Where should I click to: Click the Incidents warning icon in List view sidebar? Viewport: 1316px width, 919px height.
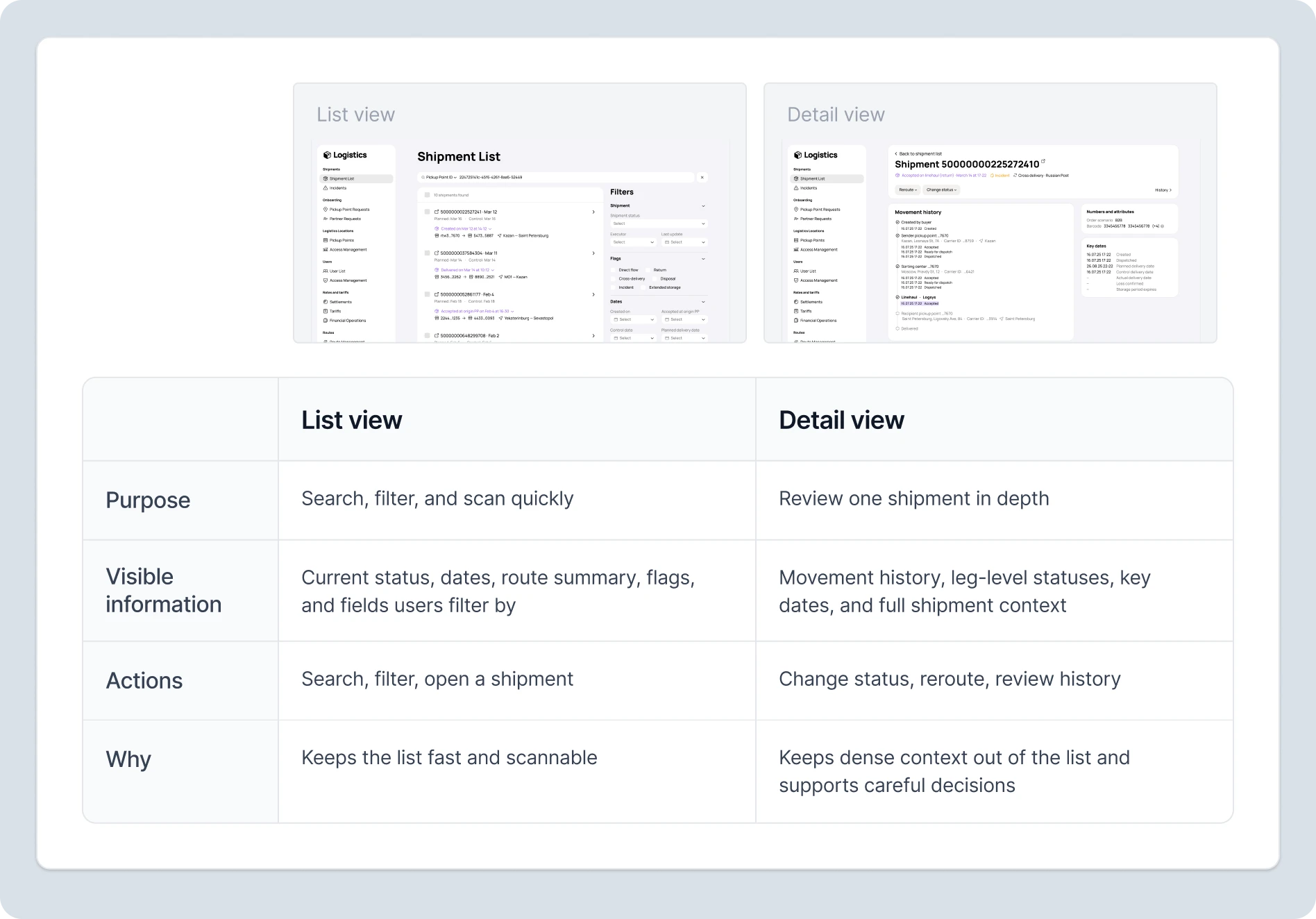(x=326, y=188)
